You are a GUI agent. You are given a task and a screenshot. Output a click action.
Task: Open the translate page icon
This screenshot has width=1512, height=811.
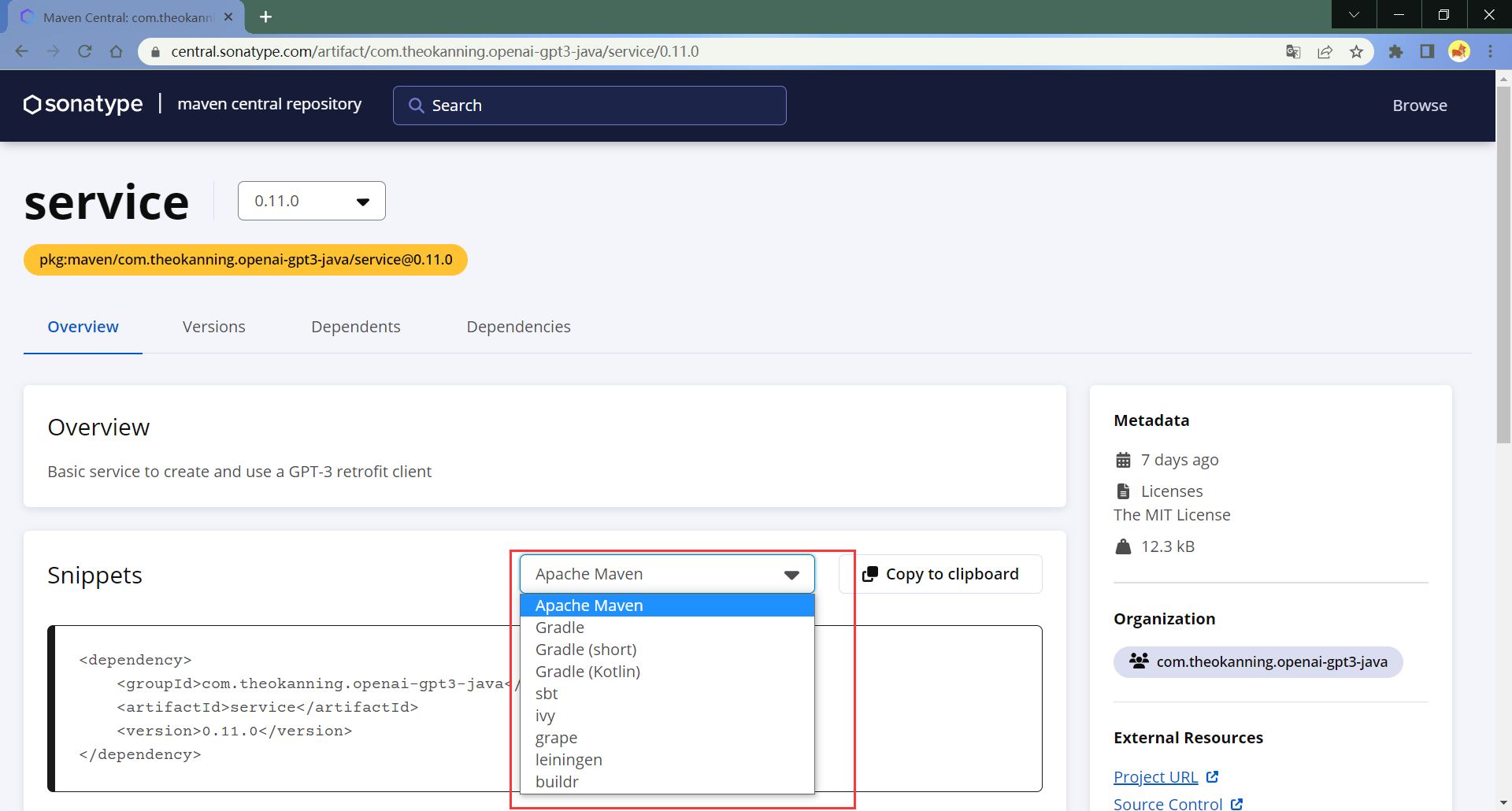(x=1293, y=51)
